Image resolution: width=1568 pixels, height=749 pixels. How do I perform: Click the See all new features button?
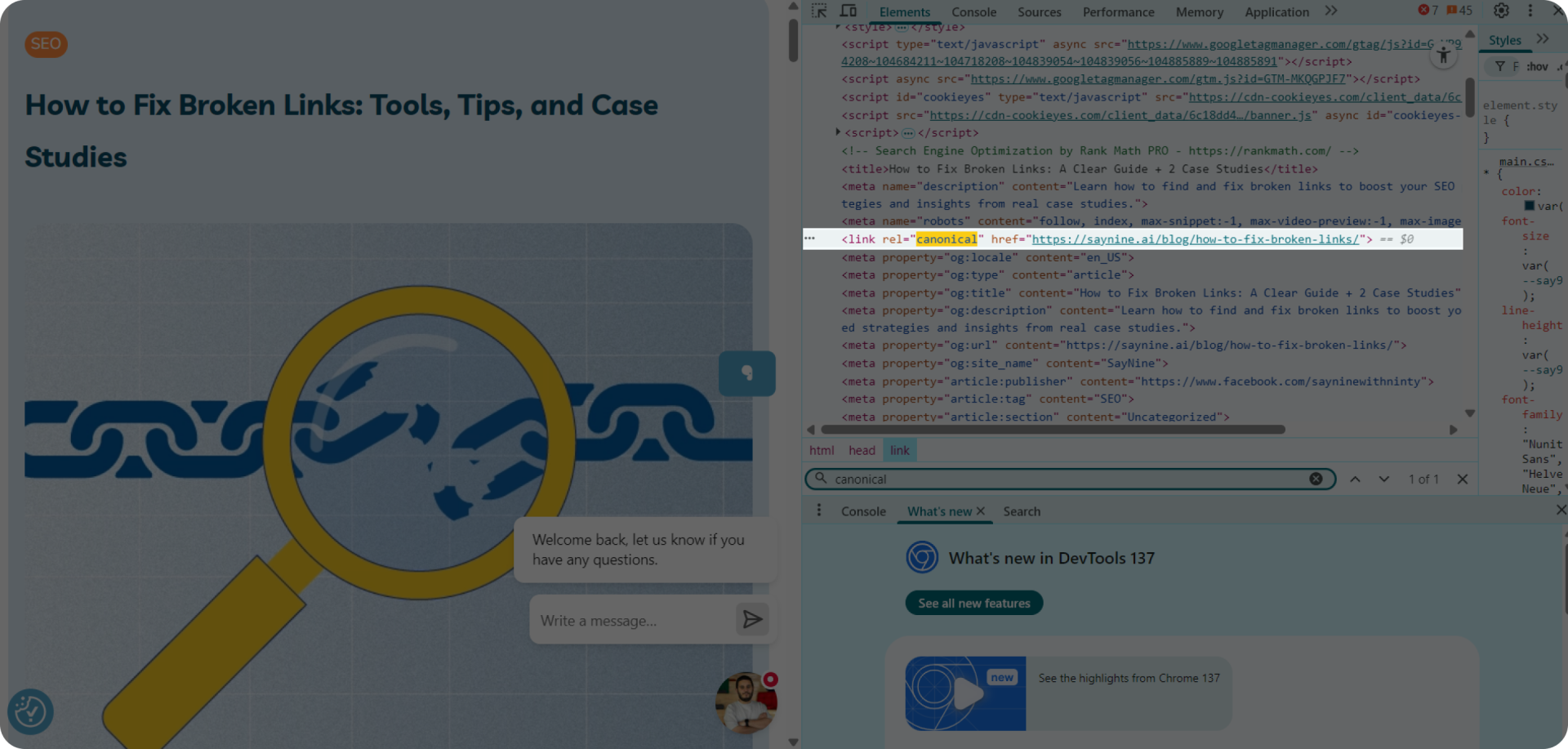coord(973,603)
